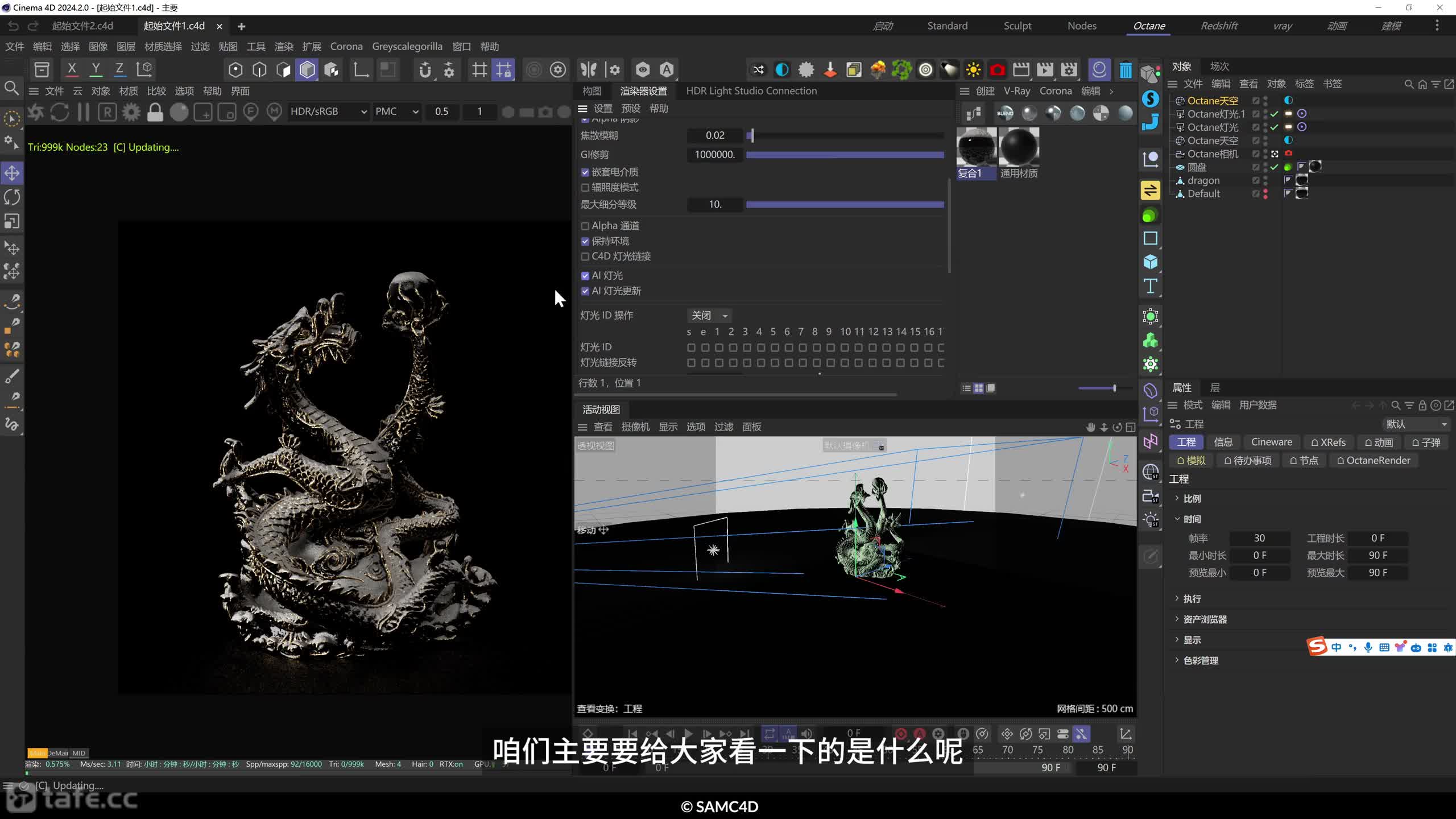1456x819 pixels.
Task: Toggle the AI 灯光更新 checkbox
Action: click(x=585, y=291)
